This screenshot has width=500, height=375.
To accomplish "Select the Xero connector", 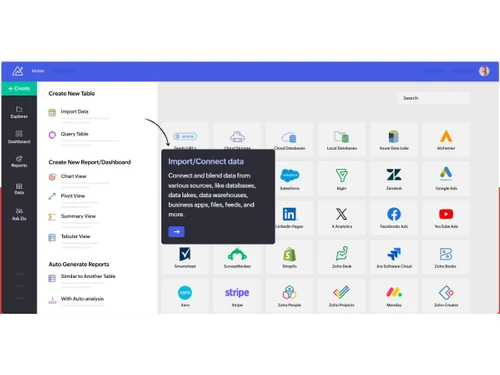I will click(185, 296).
